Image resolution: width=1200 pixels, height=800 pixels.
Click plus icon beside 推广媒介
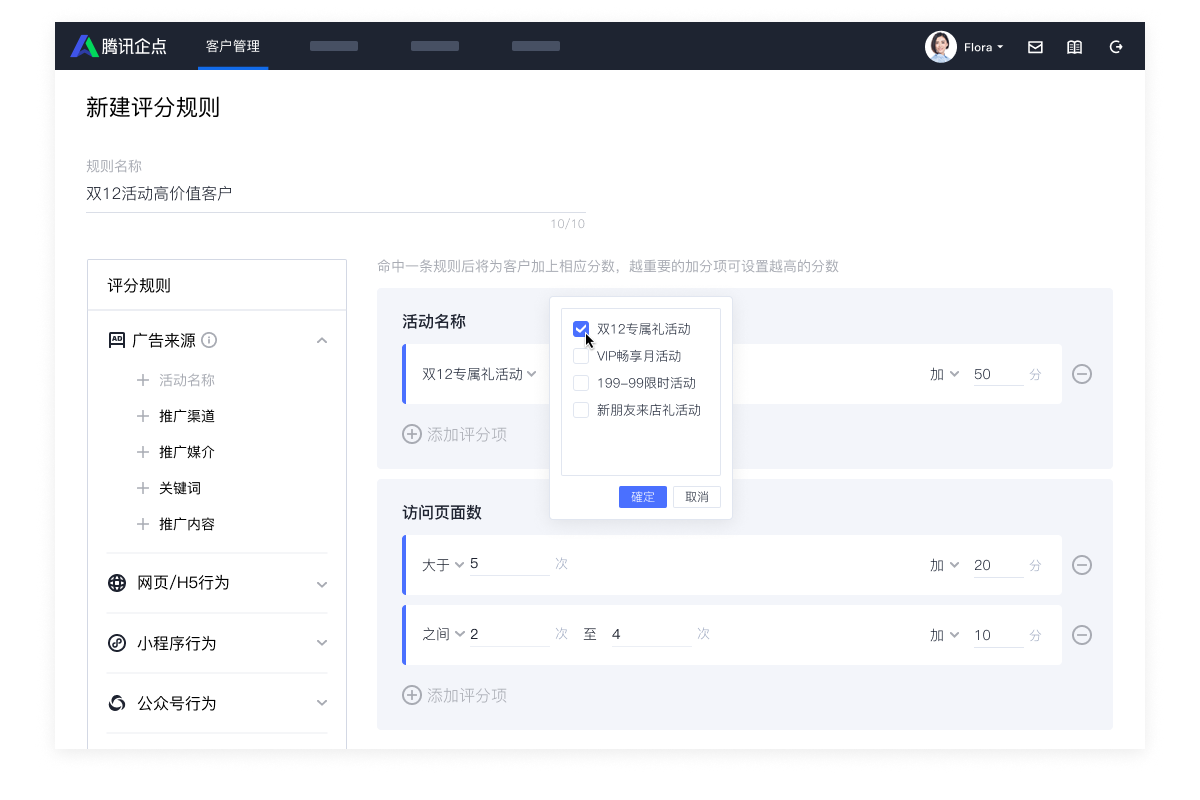click(x=142, y=452)
